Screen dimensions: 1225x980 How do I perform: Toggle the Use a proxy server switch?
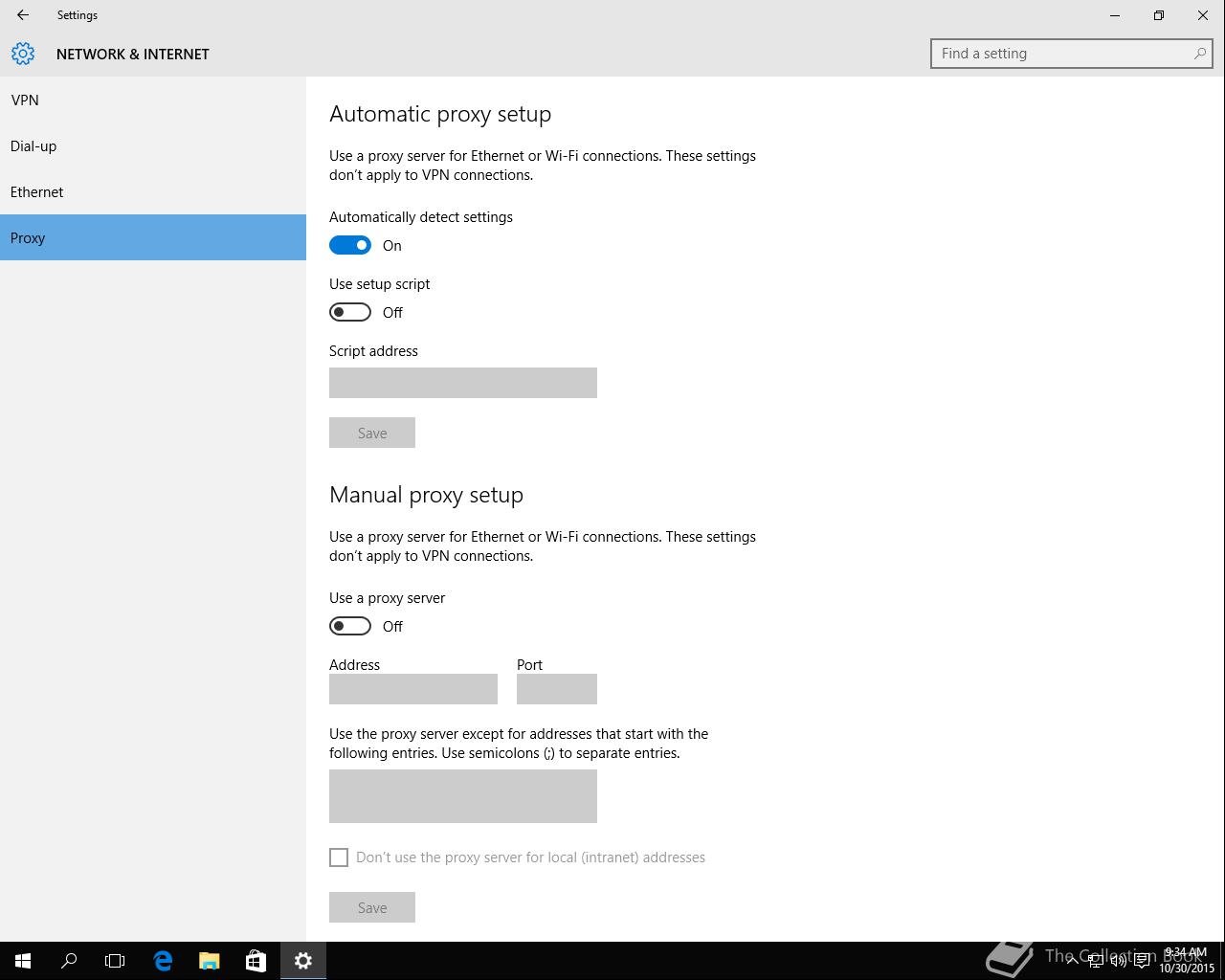tap(350, 626)
